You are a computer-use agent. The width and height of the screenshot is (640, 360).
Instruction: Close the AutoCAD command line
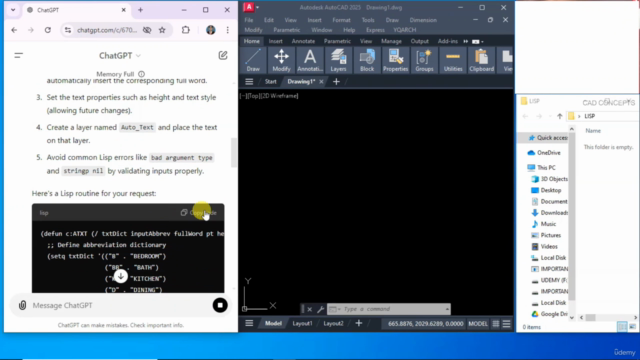click(x=309, y=309)
